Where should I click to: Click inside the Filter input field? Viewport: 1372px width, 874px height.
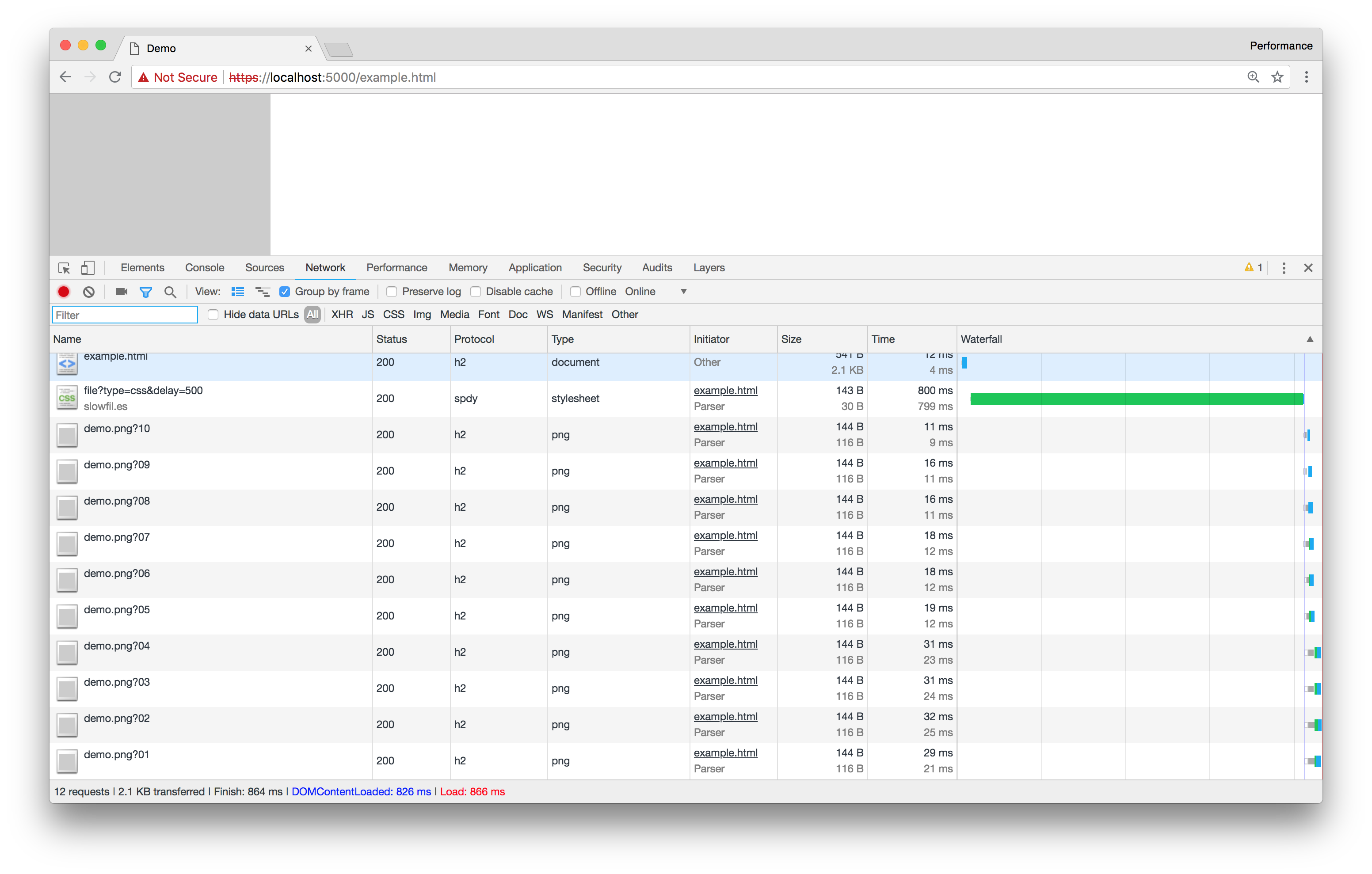[124, 314]
